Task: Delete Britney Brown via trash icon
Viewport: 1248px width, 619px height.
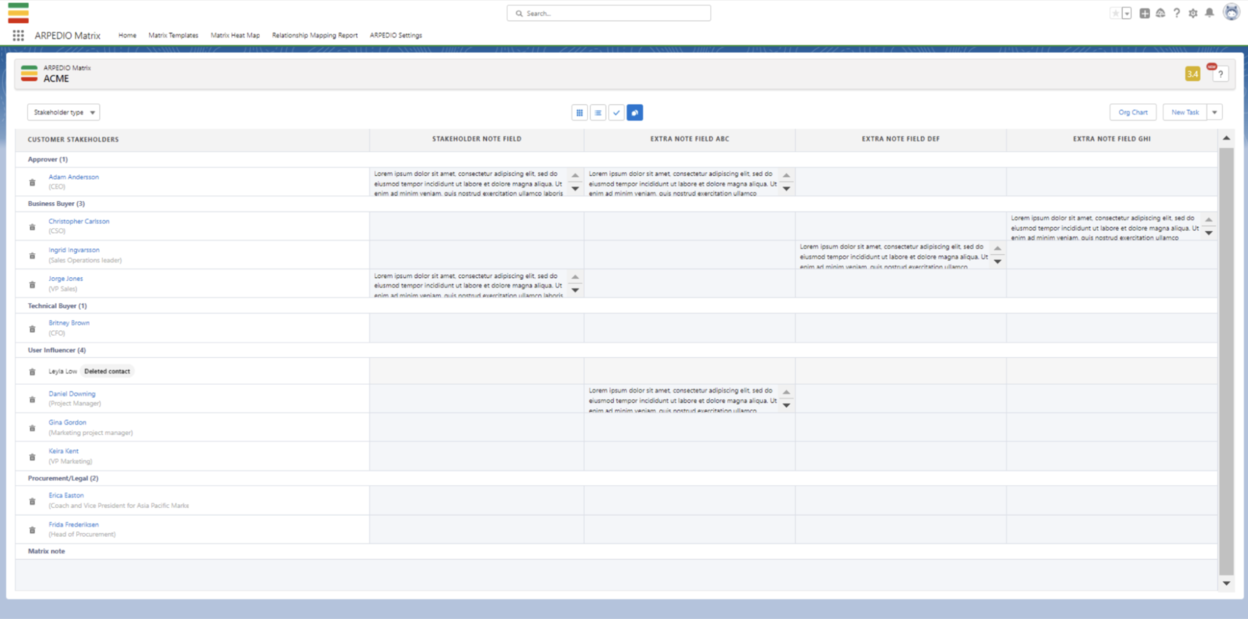Action: tap(32, 328)
